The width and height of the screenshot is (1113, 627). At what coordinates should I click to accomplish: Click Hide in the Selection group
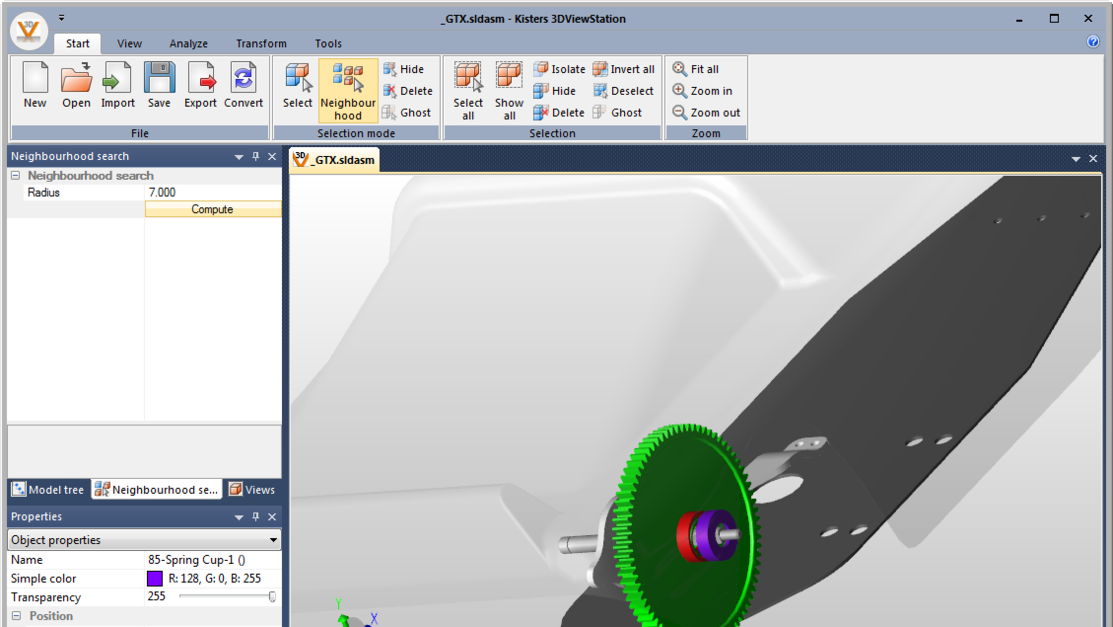554,91
